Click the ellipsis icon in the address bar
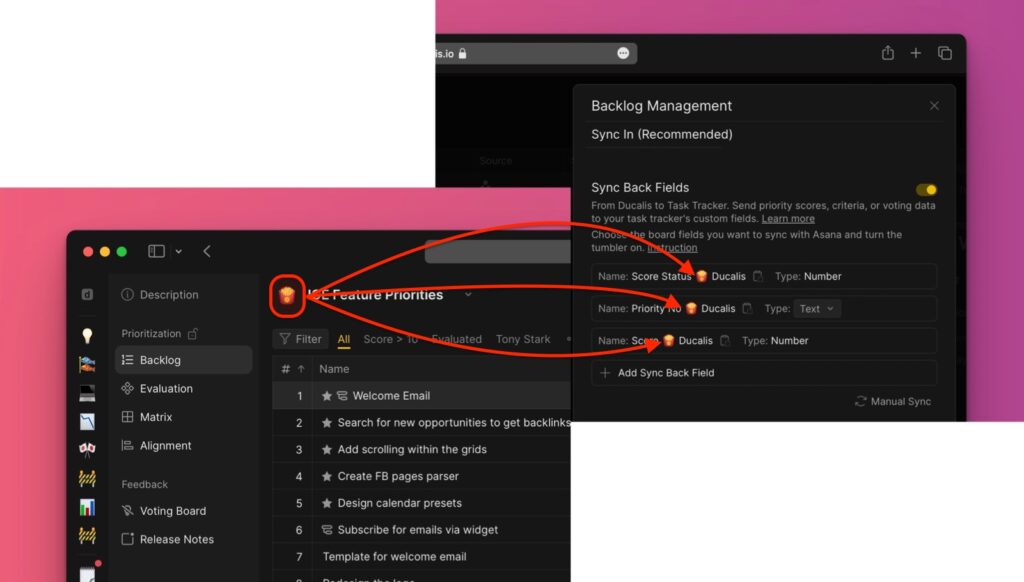1024x582 pixels. pos(623,54)
